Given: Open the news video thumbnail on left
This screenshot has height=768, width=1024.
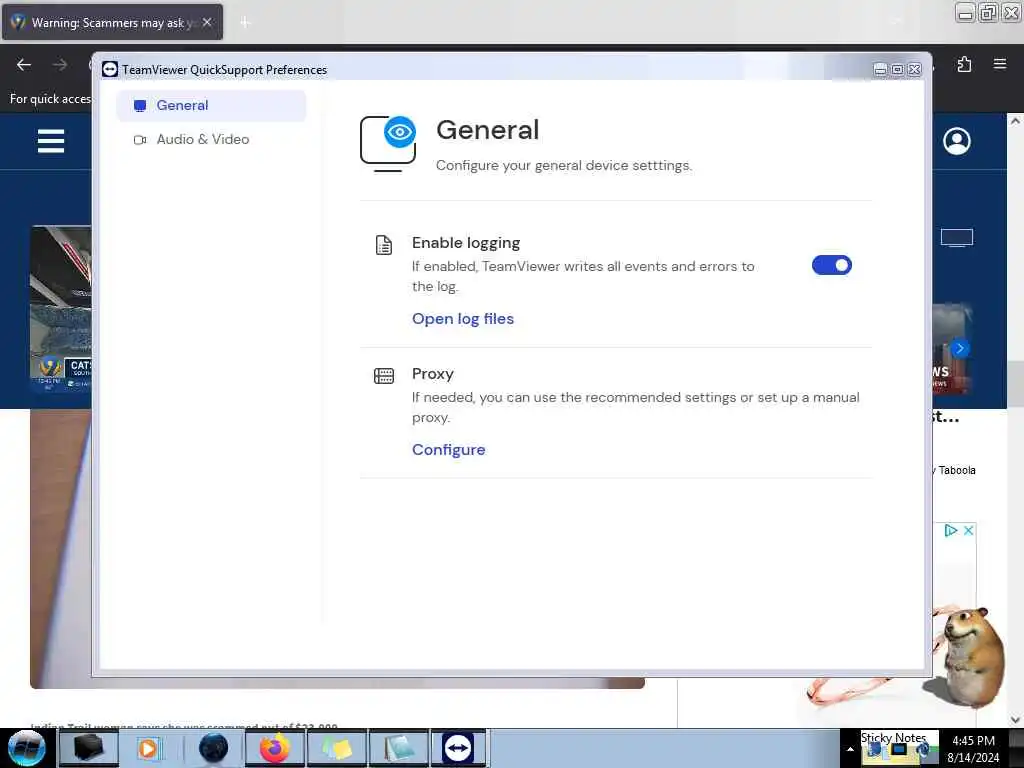Looking at the screenshot, I should tap(61, 308).
